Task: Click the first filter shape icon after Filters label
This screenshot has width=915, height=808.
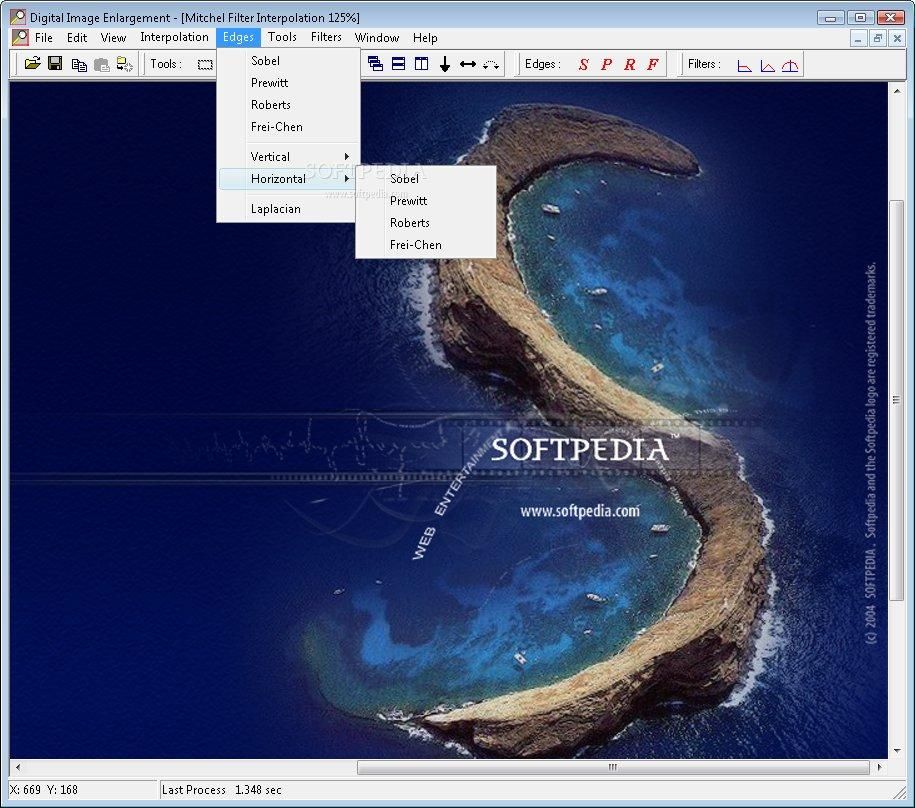Action: coord(743,64)
